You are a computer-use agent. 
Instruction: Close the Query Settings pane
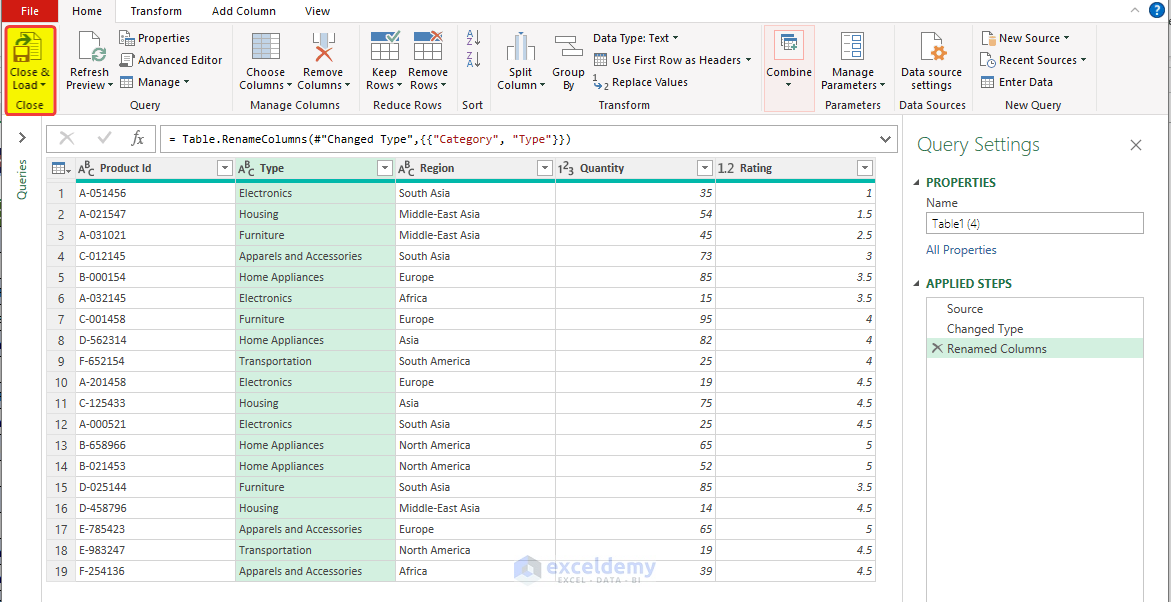click(1136, 145)
